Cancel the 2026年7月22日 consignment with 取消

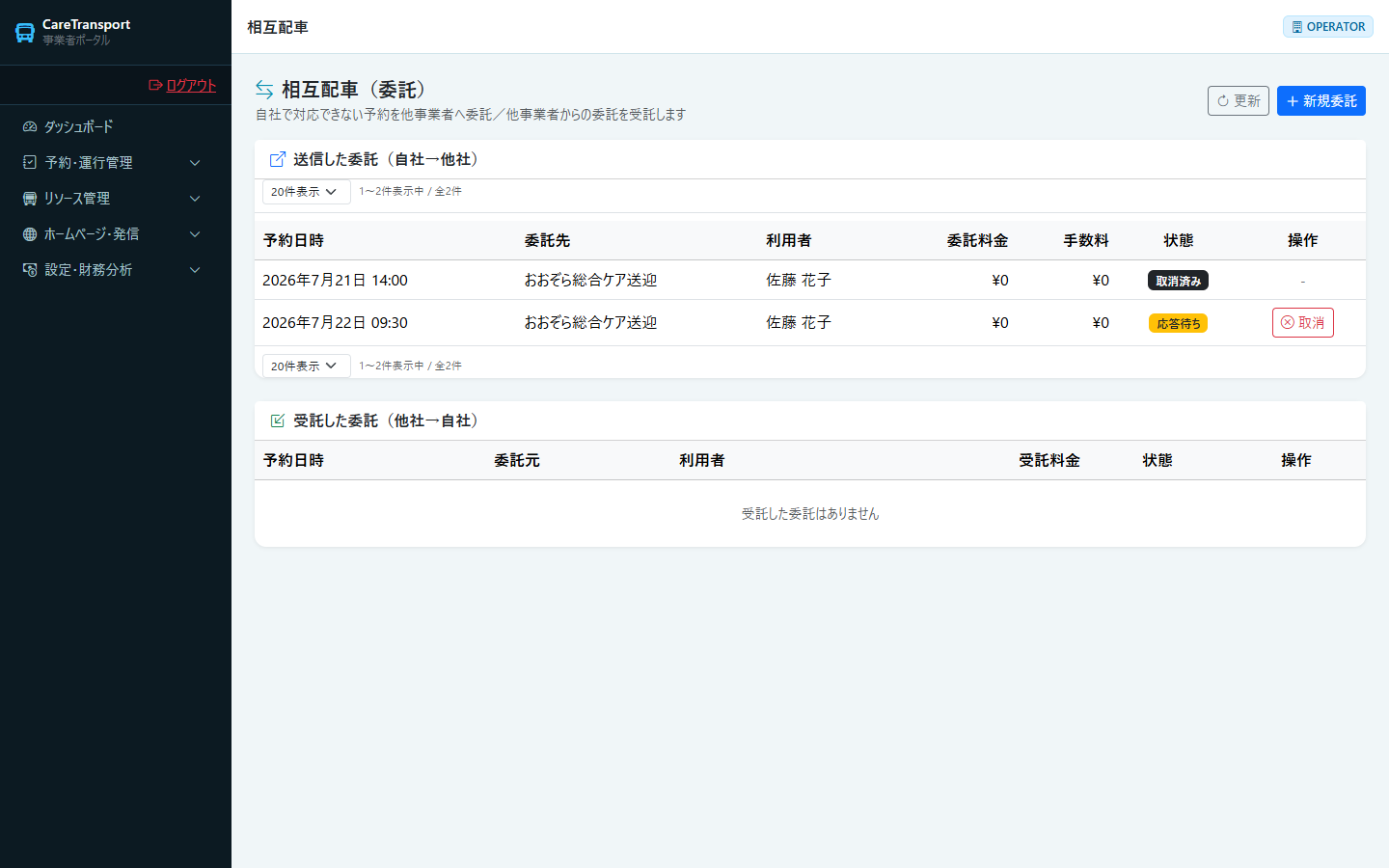tap(1303, 322)
